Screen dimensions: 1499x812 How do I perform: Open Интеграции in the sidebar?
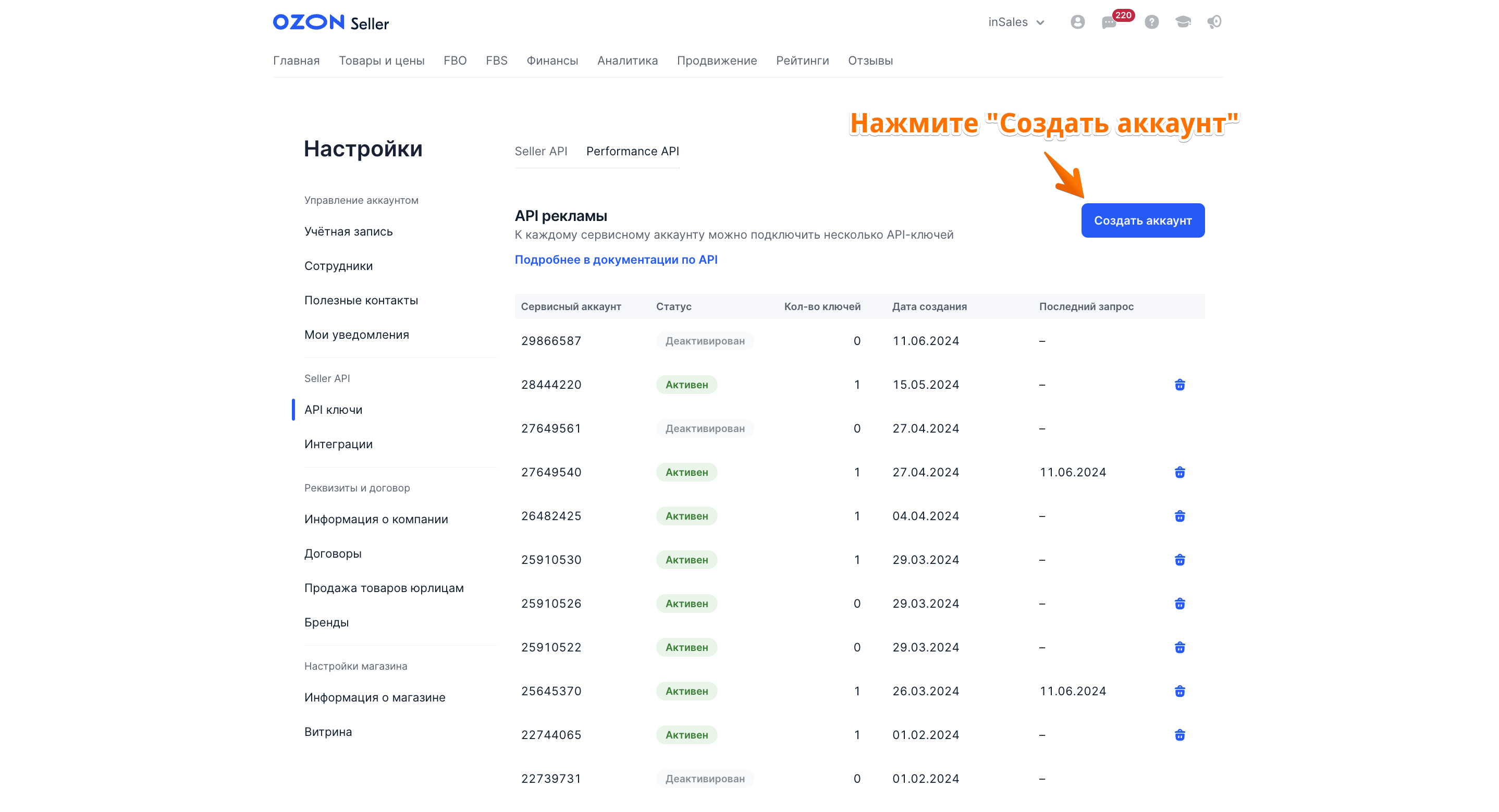338,444
